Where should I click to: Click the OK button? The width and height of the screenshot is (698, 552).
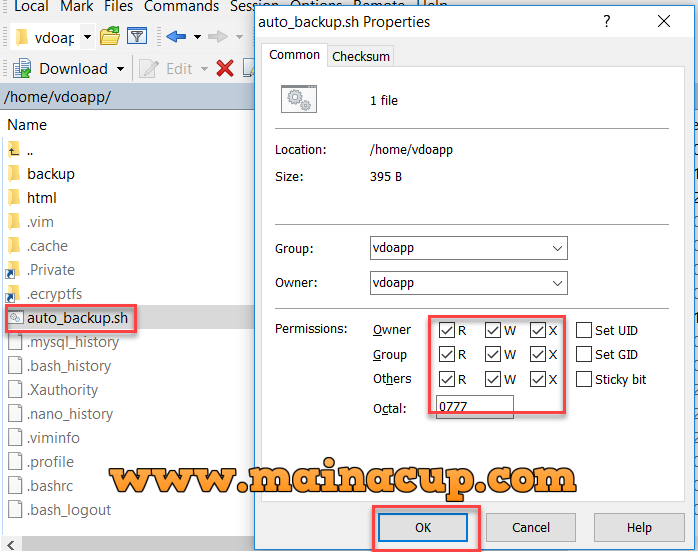point(423,528)
